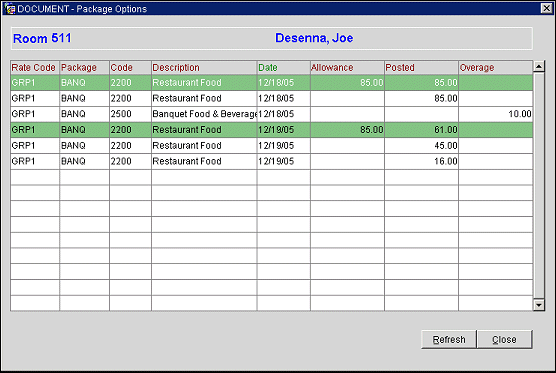Image resolution: width=556 pixels, height=373 pixels.
Task: Sort by the Rate Code column header
Action: pos(35,67)
